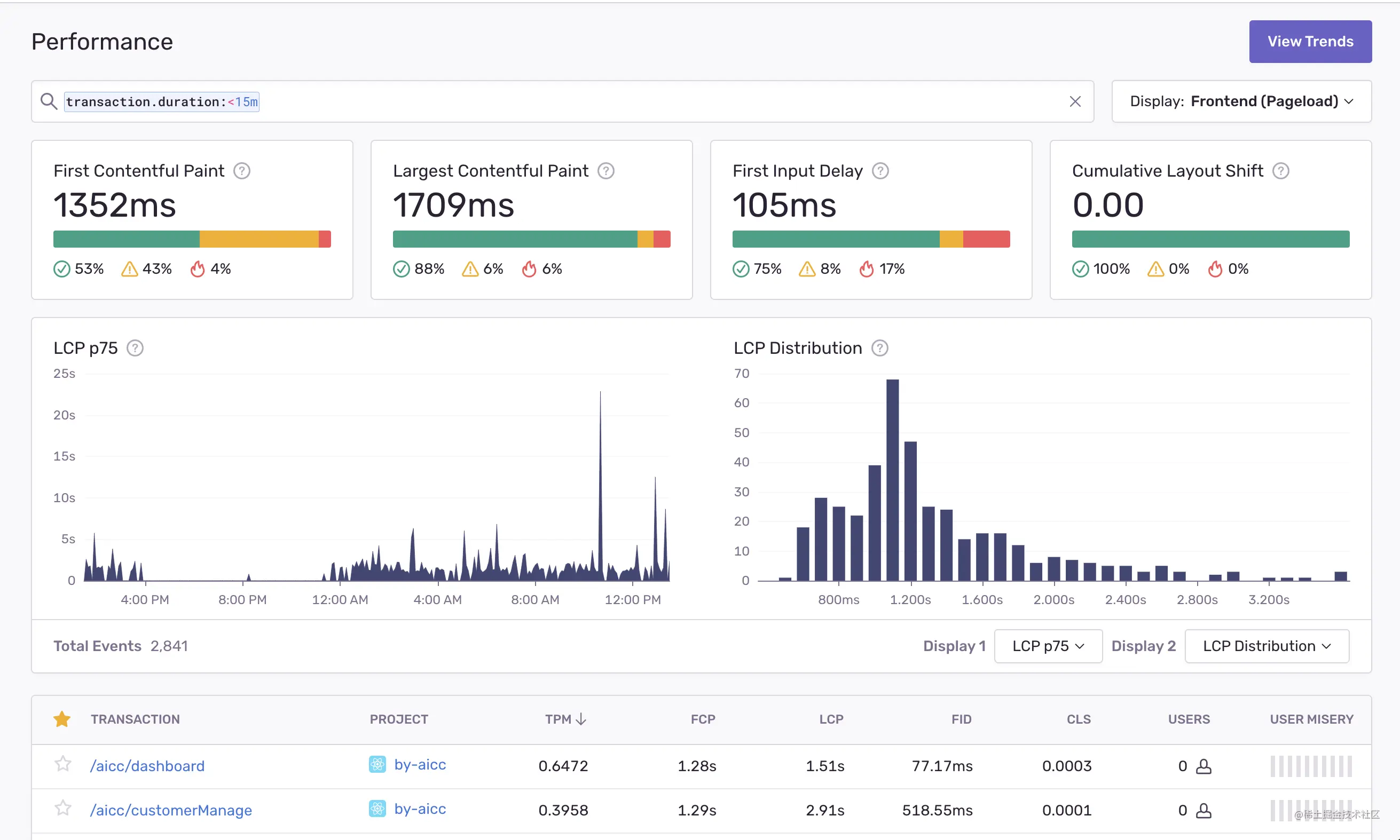Sort the table by LCP column
Image resolution: width=1400 pixels, height=840 pixels.
pyautogui.click(x=831, y=719)
